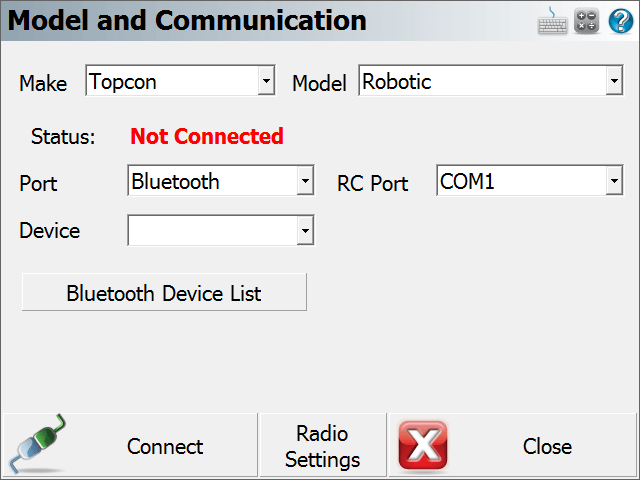The image size is (640, 480).
Task: Open the on-screen keyboard icon
Action: point(552,21)
